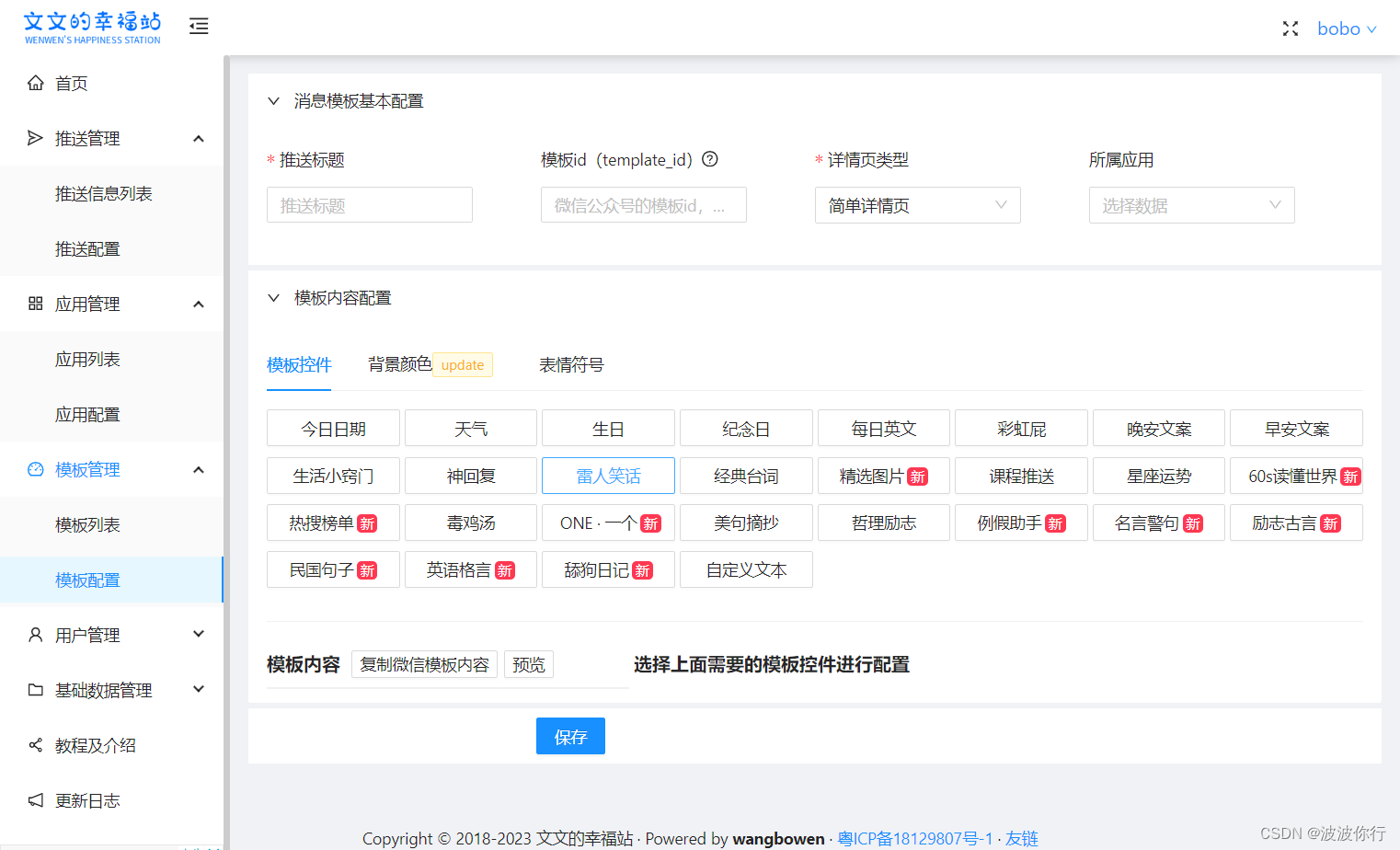Collapse the 消息模板基本配置 section
This screenshot has height=850, width=1400.
pos(273,101)
